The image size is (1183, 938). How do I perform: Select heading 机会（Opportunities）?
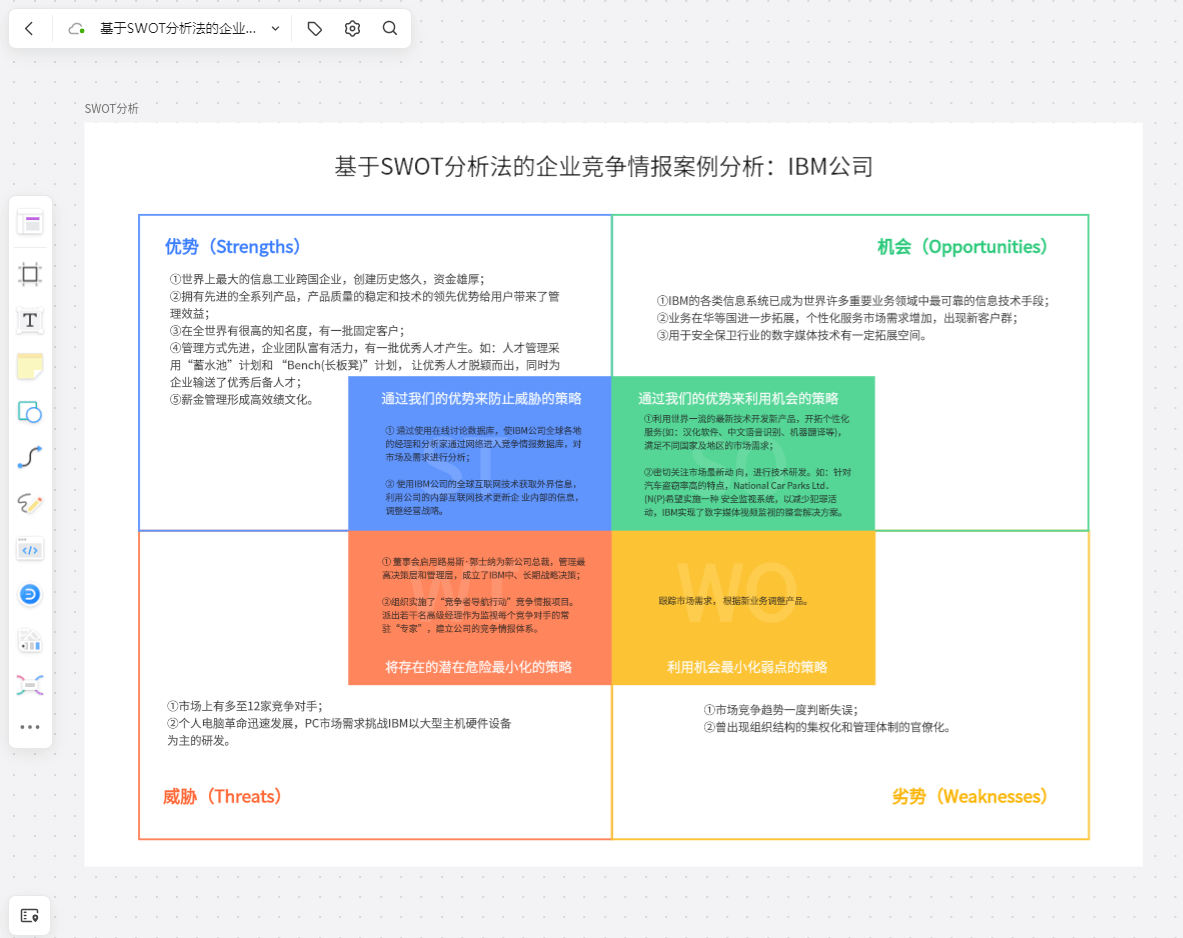(x=962, y=247)
